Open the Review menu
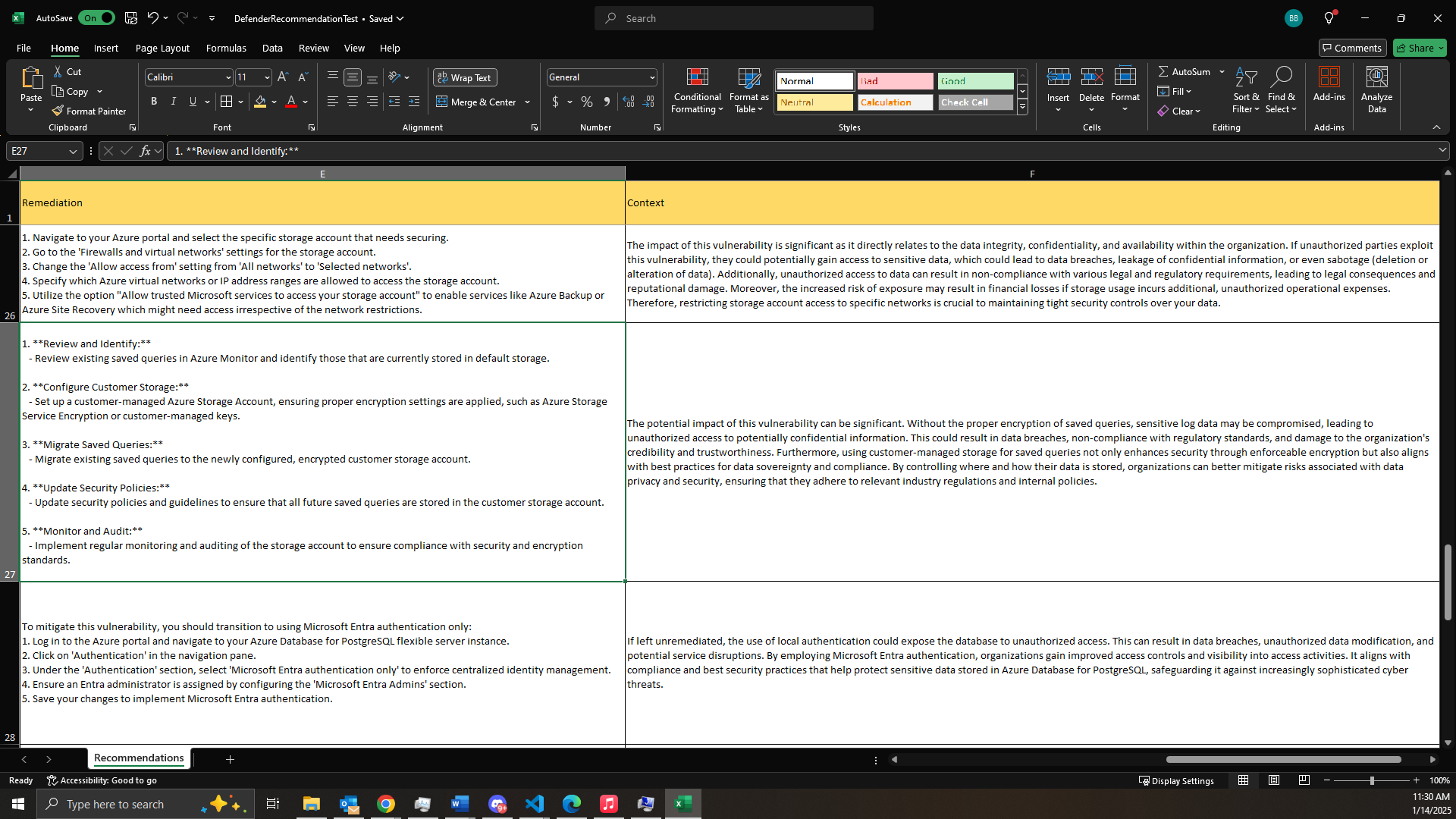Image resolution: width=1456 pixels, height=819 pixels. [x=313, y=48]
